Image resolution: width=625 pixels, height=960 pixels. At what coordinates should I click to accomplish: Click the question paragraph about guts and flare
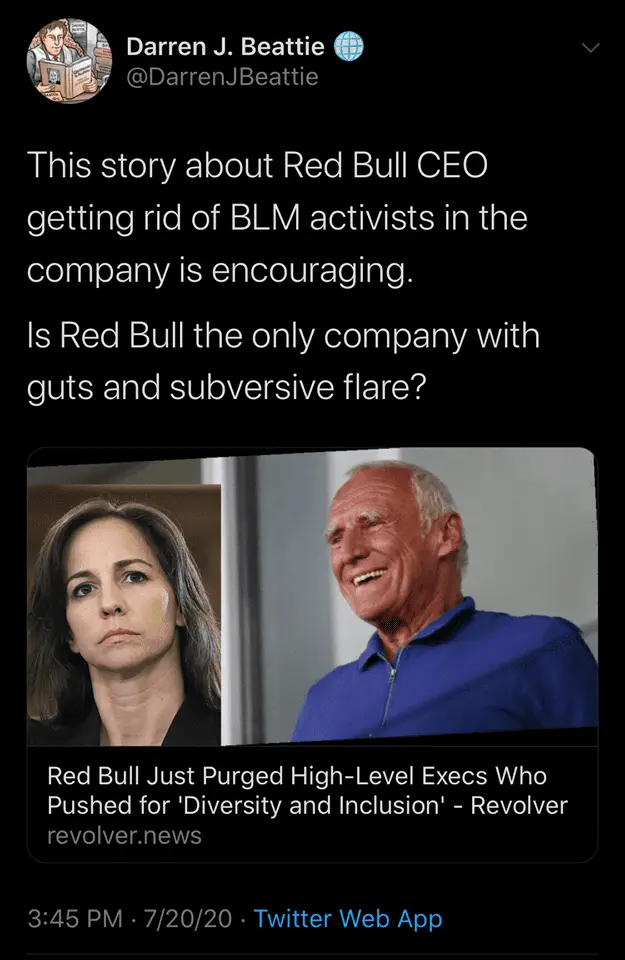[283, 361]
